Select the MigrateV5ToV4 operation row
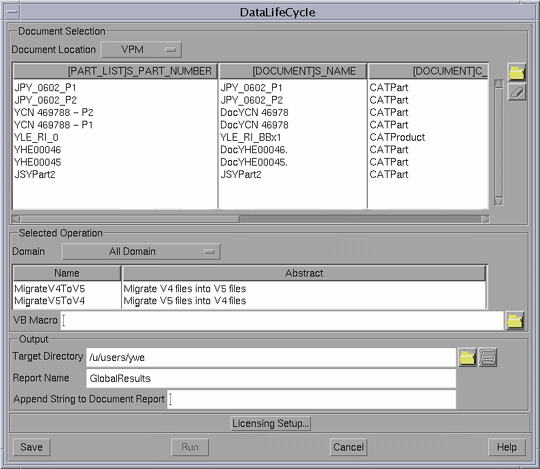This screenshot has width=540, height=469. [x=250, y=301]
